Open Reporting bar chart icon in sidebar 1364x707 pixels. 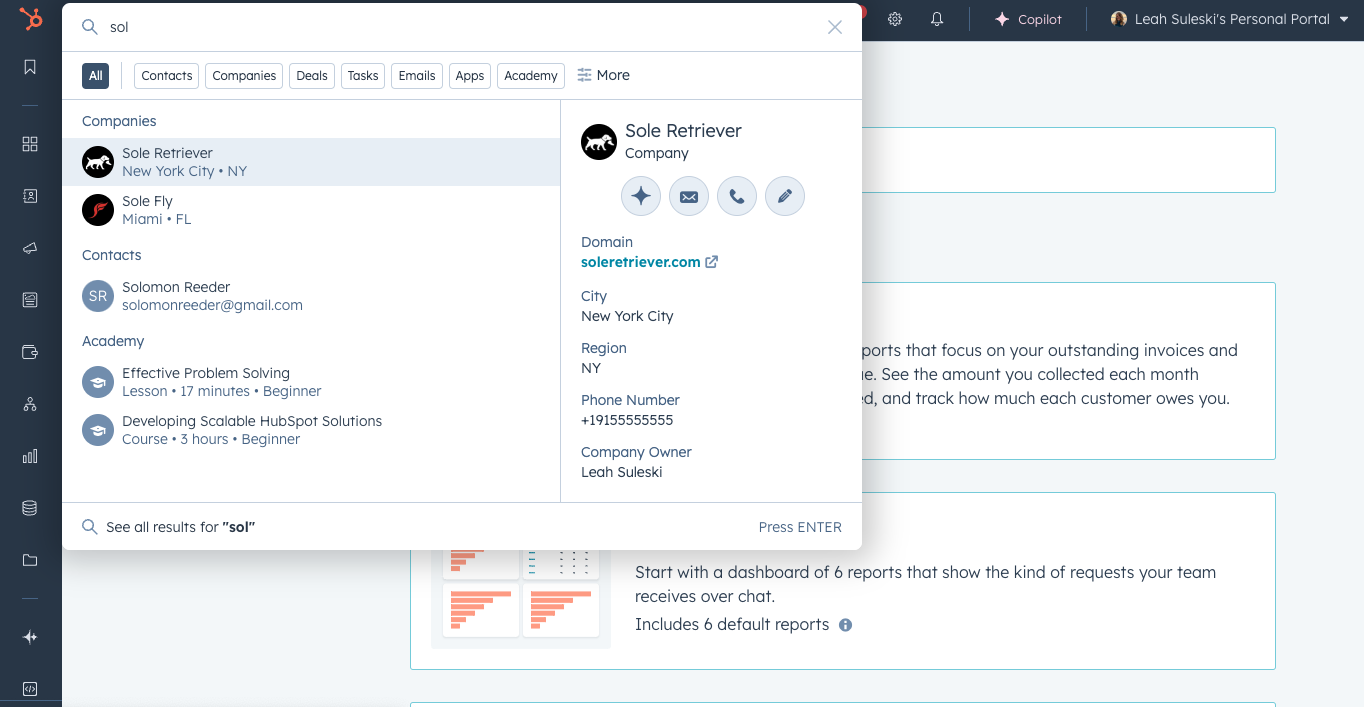click(30, 456)
